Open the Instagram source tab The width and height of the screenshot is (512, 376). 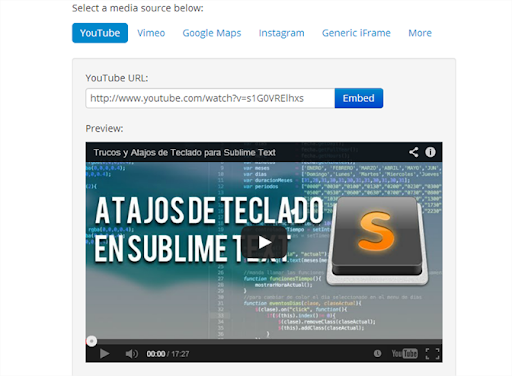(x=281, y=33)
